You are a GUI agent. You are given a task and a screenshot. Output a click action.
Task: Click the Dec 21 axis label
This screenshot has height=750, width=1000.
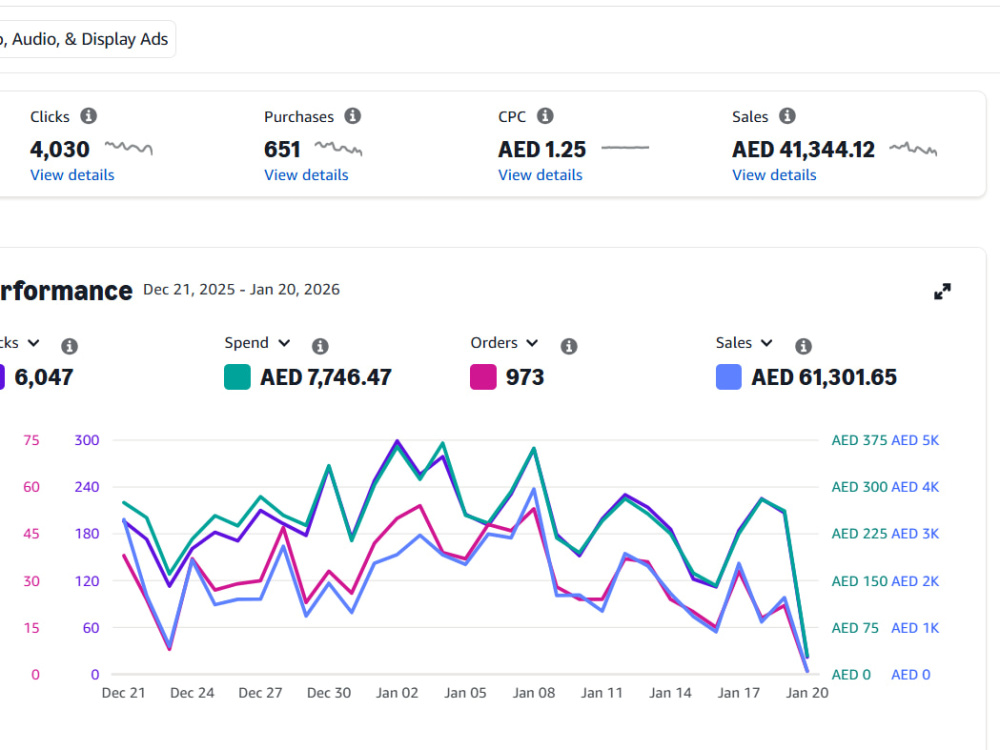124,693
